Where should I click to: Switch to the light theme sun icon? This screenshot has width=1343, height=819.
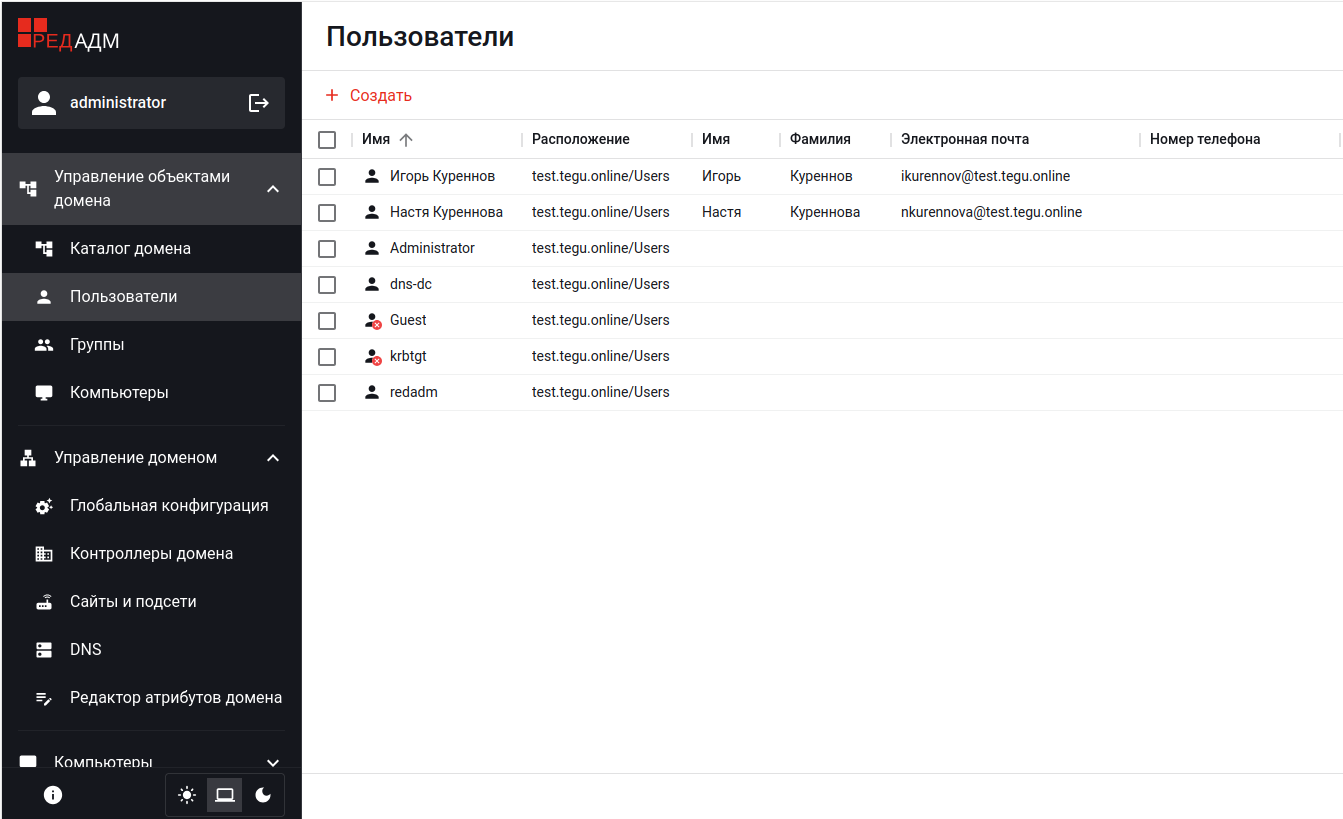coord(187,795)
